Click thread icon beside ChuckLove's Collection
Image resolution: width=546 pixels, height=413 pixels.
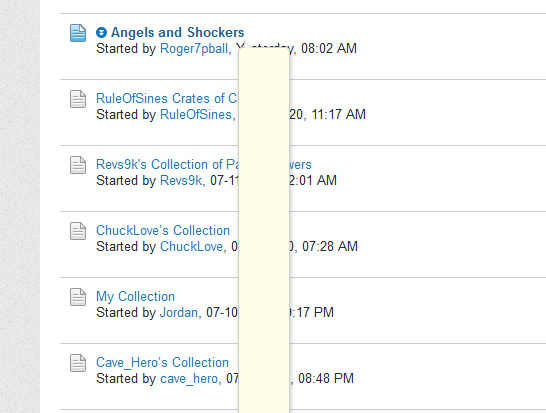pyautogui.click(x=78, y=231)
